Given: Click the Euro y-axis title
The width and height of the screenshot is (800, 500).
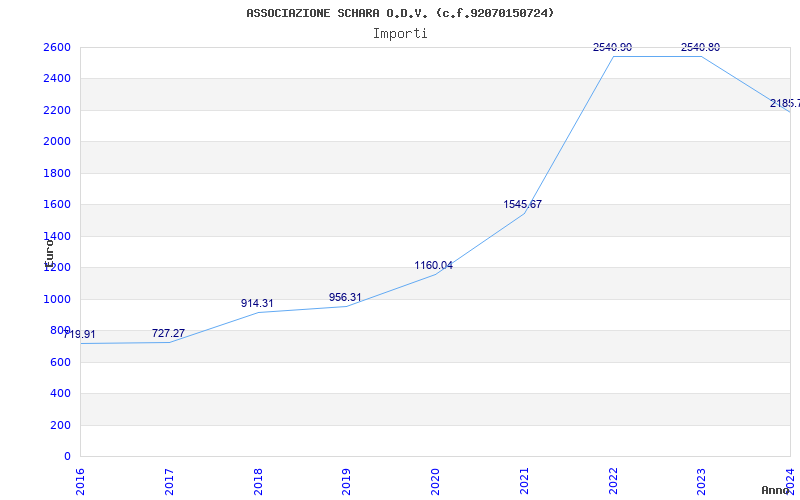Looking at the screenshot, I should [49, 254].
